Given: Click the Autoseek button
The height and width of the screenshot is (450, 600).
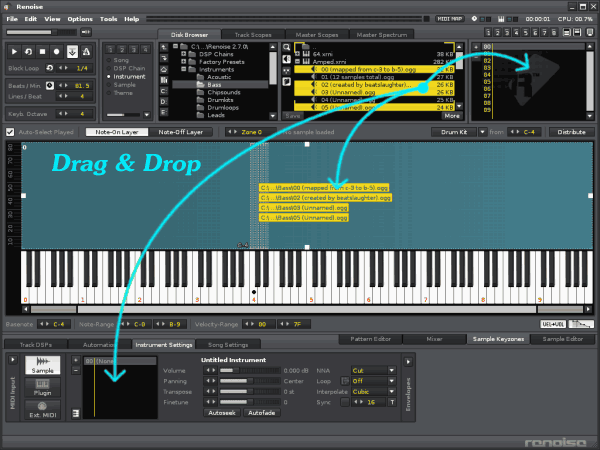Looking at the screenshot, I should click(x=222, y=413).
